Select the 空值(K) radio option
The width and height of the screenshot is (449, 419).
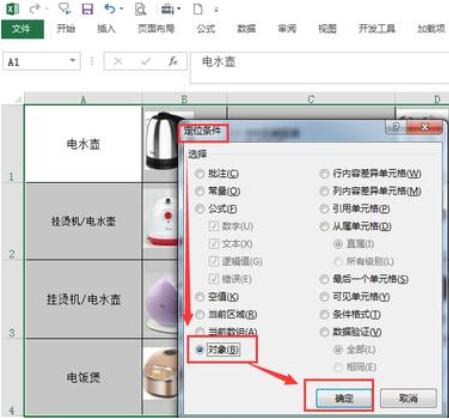click(200, 297)
